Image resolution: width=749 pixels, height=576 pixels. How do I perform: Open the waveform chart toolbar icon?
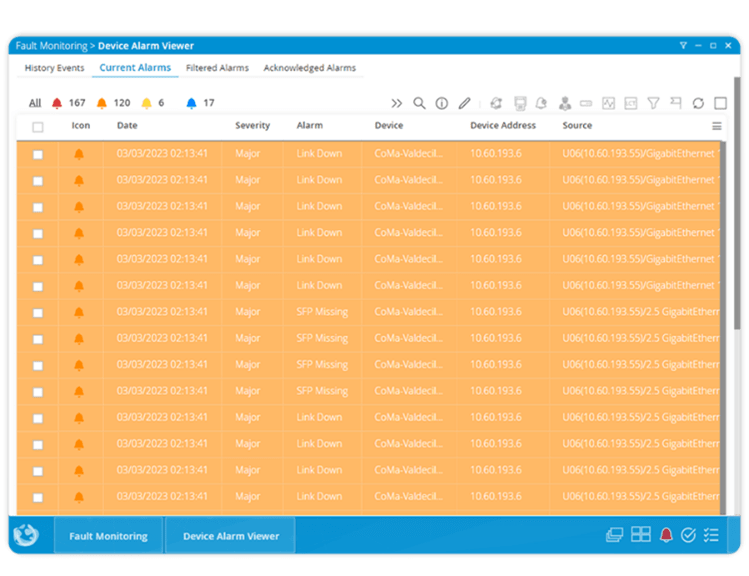click(x=609, y=103)
